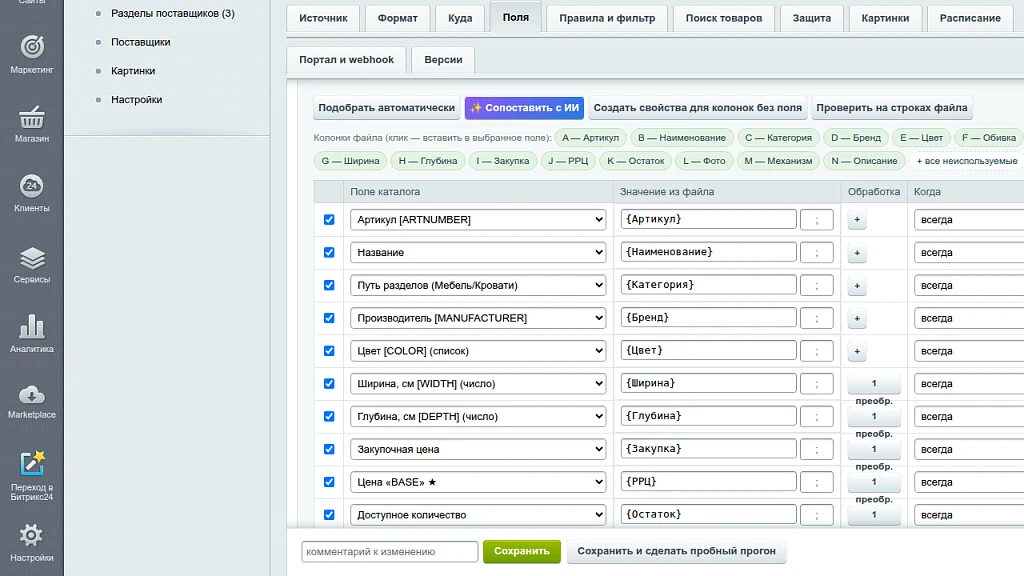Open the Закупочная цена dropdown
The image size is (1024, 576).
point(478,449)
